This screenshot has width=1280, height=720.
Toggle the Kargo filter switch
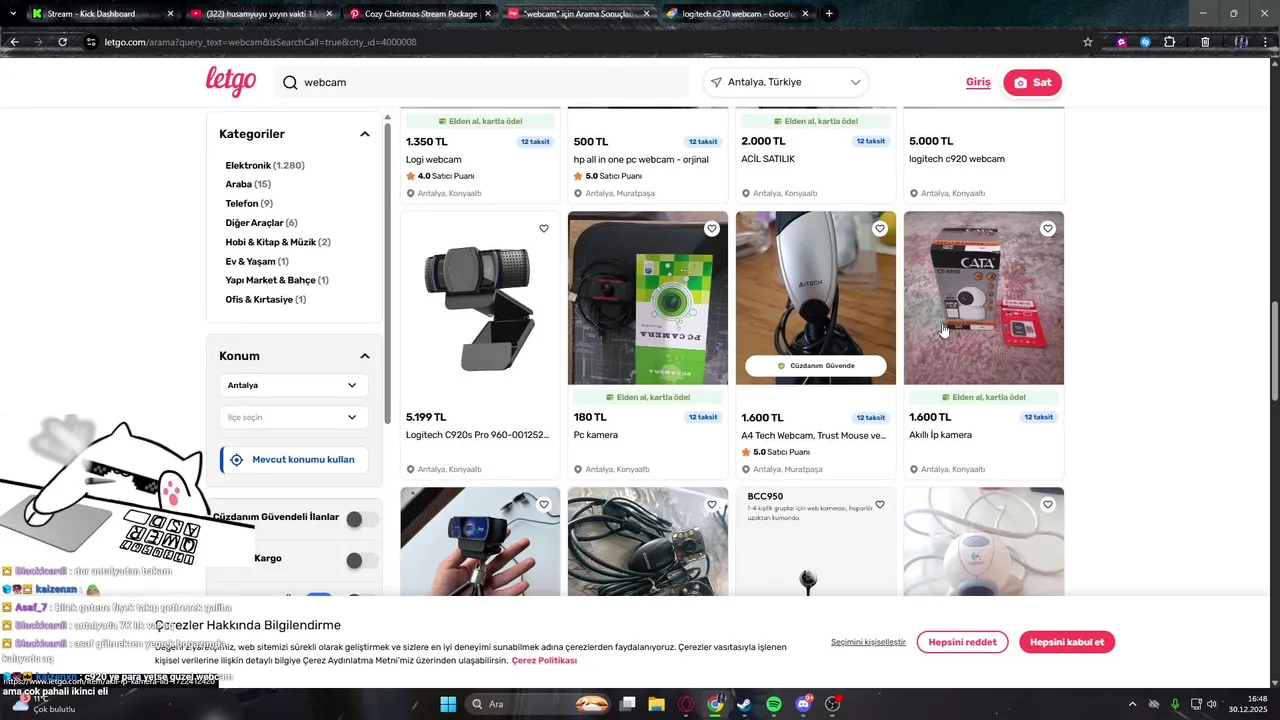coord(362,561)
